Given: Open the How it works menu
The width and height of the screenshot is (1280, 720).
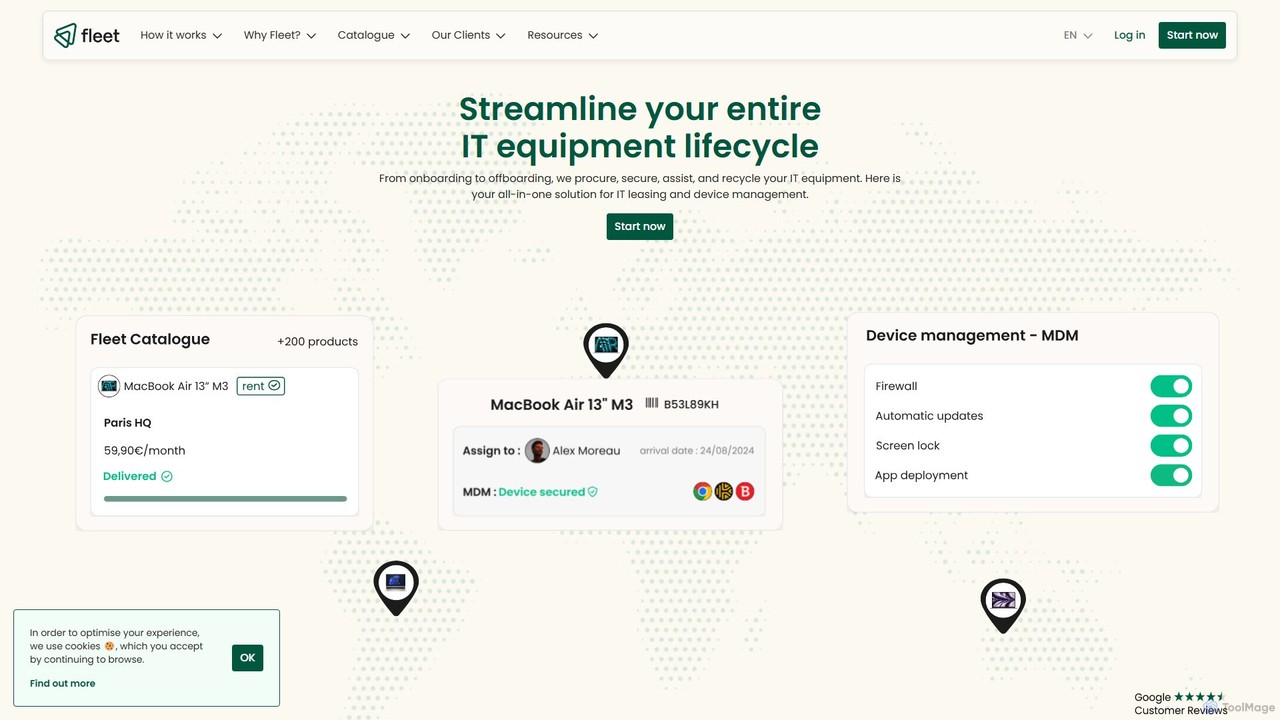Looking at the screenshot, I should (181, 35).
